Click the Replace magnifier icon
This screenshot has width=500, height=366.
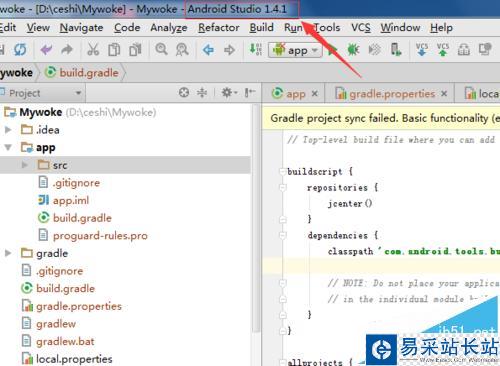182,50
